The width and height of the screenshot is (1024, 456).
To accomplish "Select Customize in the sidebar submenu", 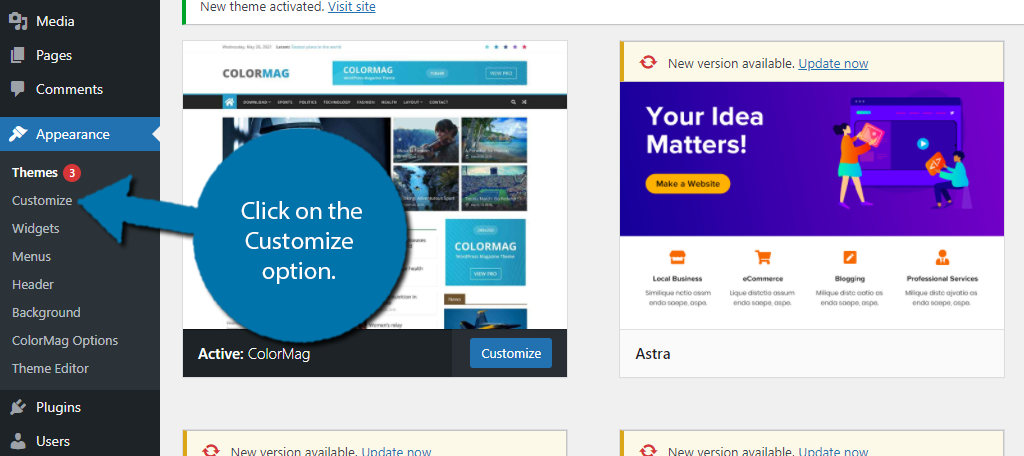I will (x=42, y=201).
